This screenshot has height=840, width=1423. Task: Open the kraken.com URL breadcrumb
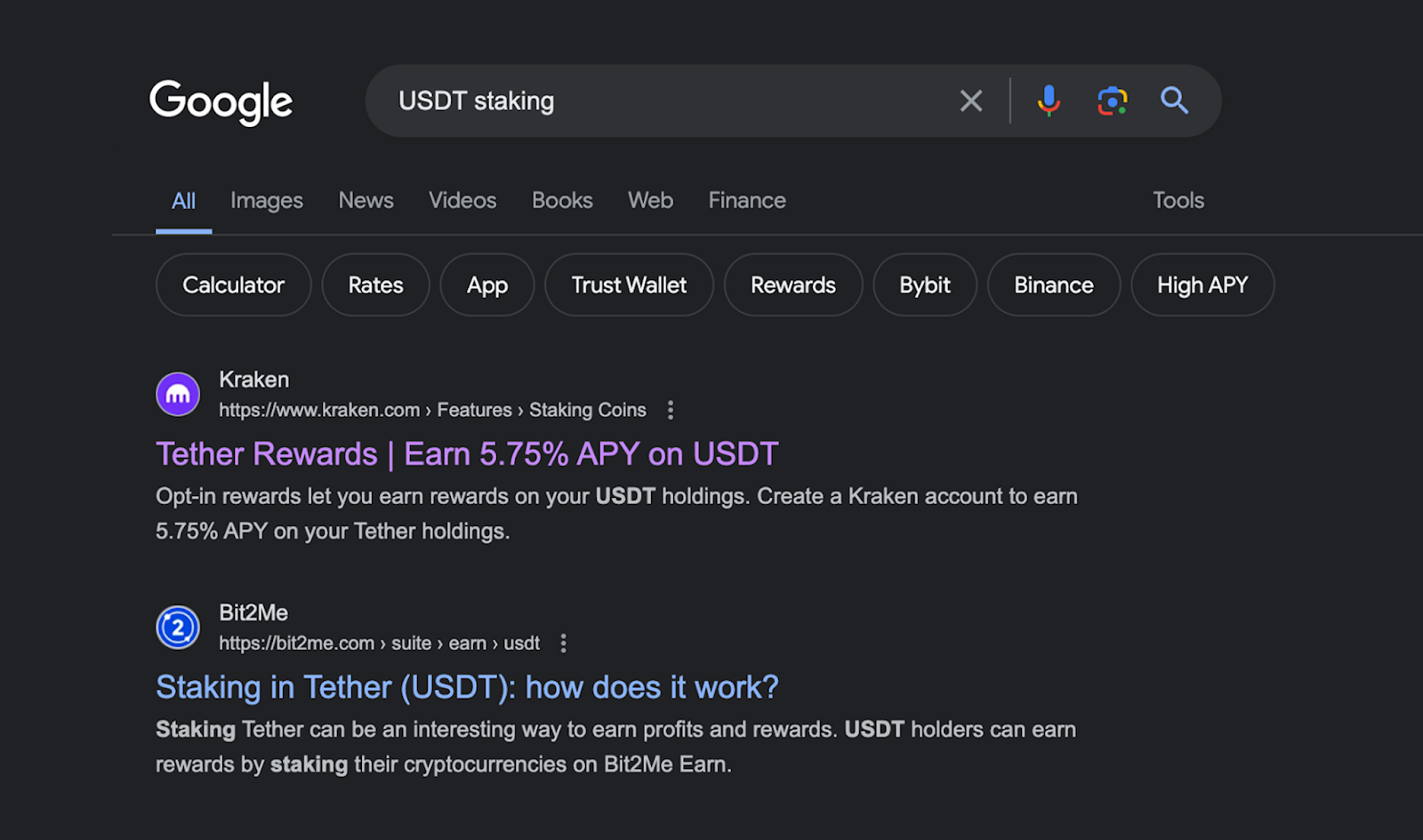coord(432,410)
